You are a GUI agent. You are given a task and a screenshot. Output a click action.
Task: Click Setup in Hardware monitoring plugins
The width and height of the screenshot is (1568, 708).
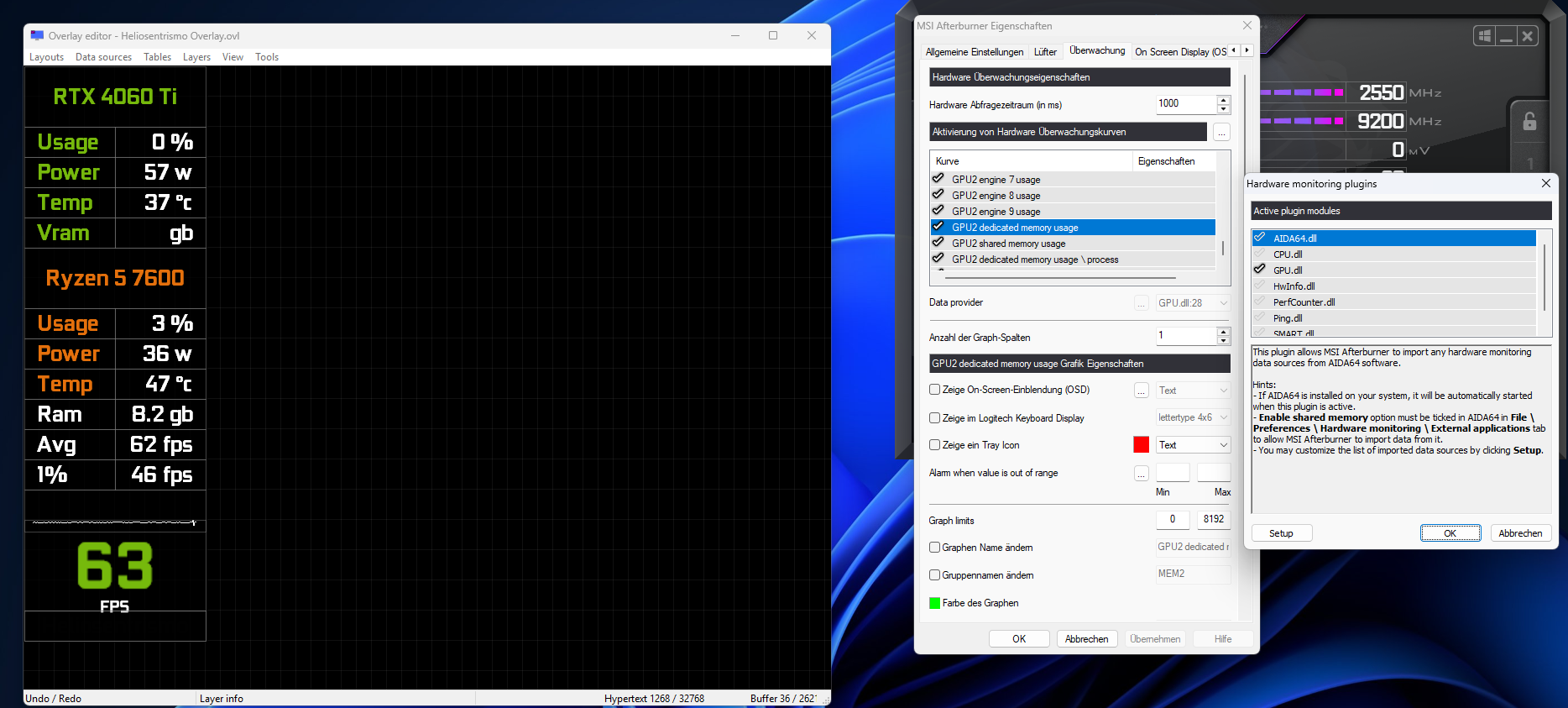(x=1281, y=533)
